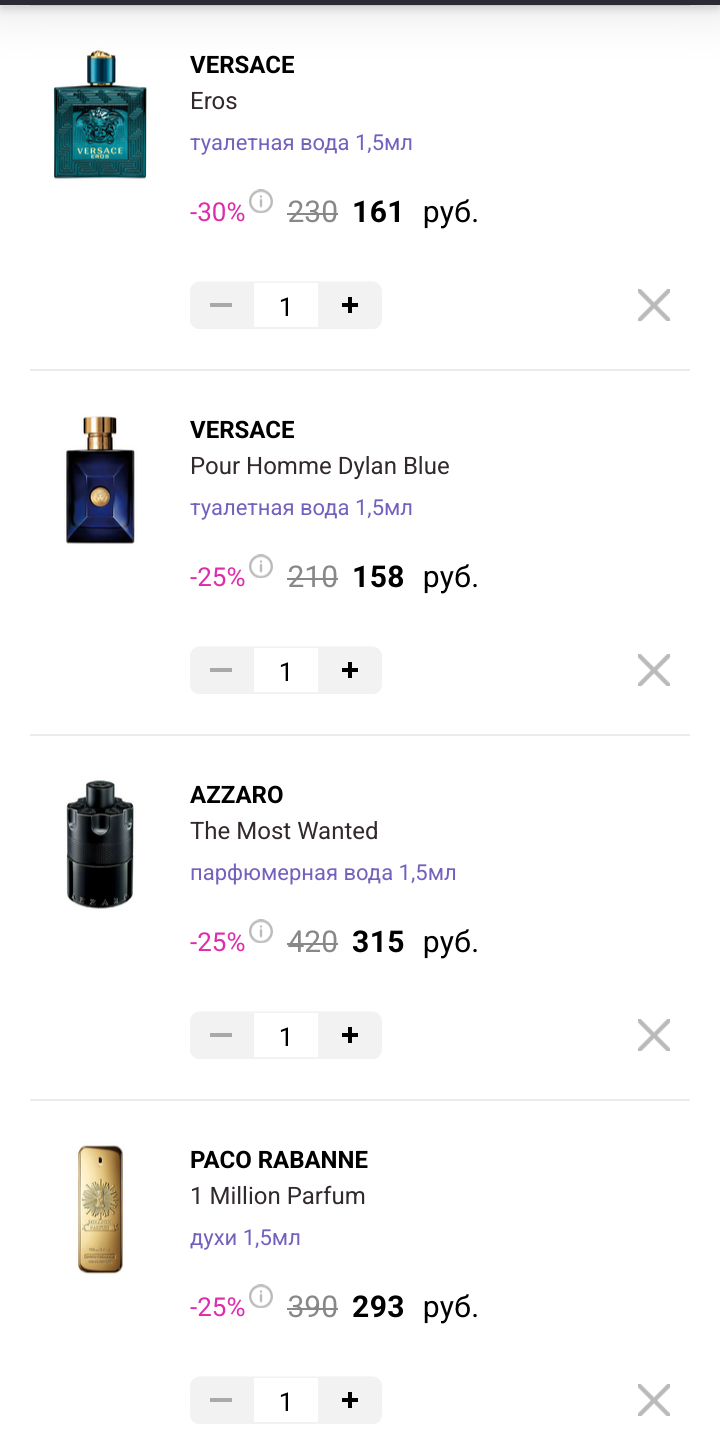Open the Versace Eros bottle thumbnail
The width and height of the screenshot is (720, 1439).
[x=100, y=115]
